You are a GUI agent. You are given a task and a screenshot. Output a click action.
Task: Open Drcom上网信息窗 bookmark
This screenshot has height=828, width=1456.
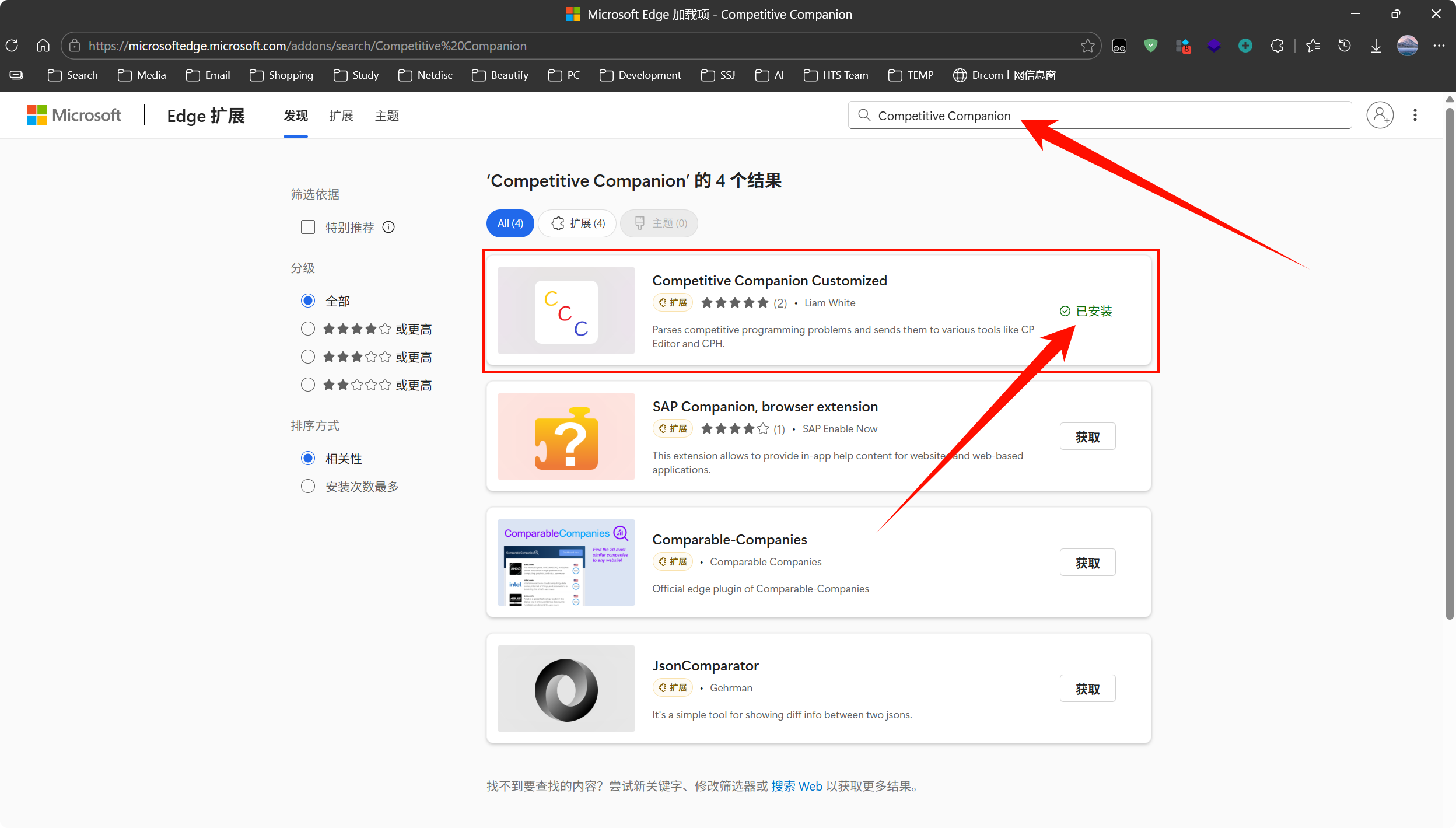(x=1005, y=75)
